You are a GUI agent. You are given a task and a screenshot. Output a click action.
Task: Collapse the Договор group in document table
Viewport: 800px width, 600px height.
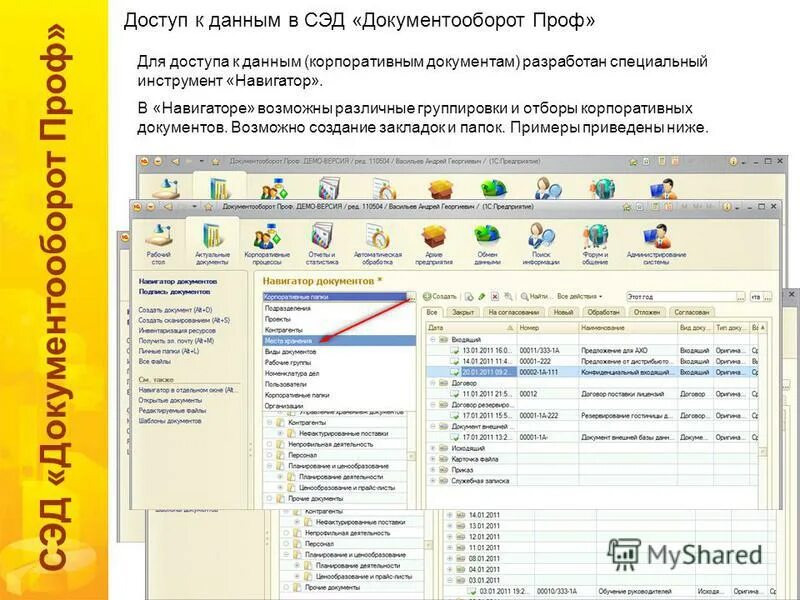(x=433, y=383)
